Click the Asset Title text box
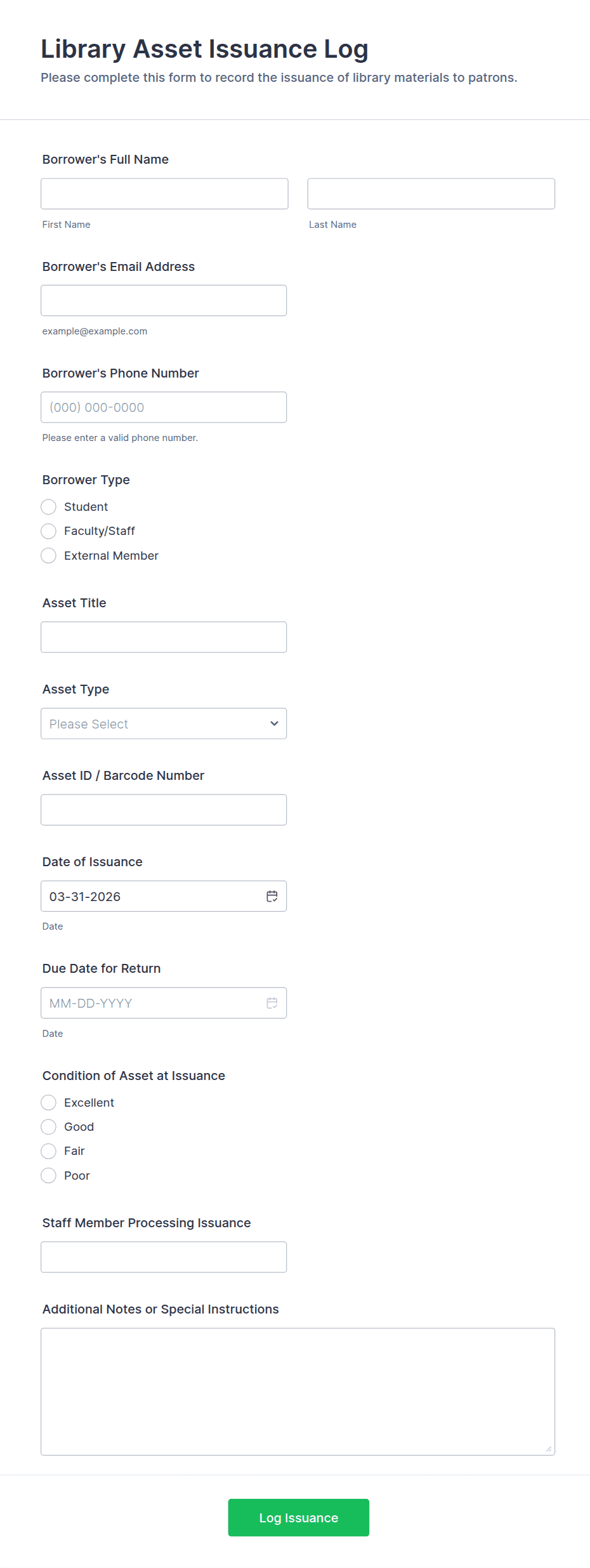 [x=164, y=636]
